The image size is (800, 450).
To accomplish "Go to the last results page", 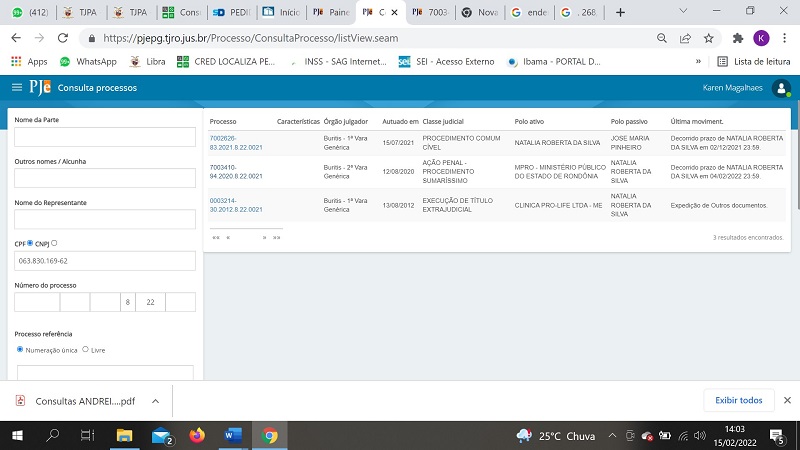I will pos(276,238).
